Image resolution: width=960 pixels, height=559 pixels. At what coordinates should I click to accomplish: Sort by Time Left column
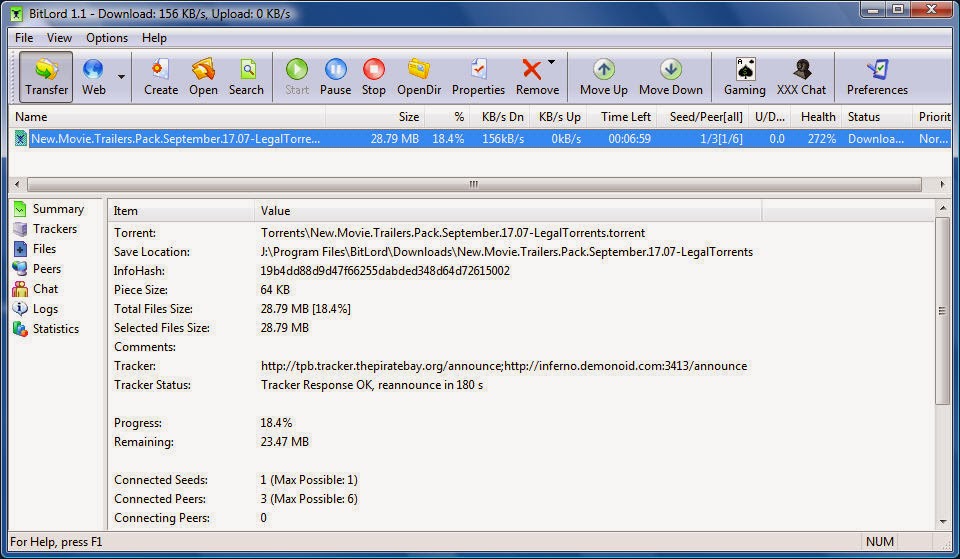pyautogui.click(x=622, y=116)
